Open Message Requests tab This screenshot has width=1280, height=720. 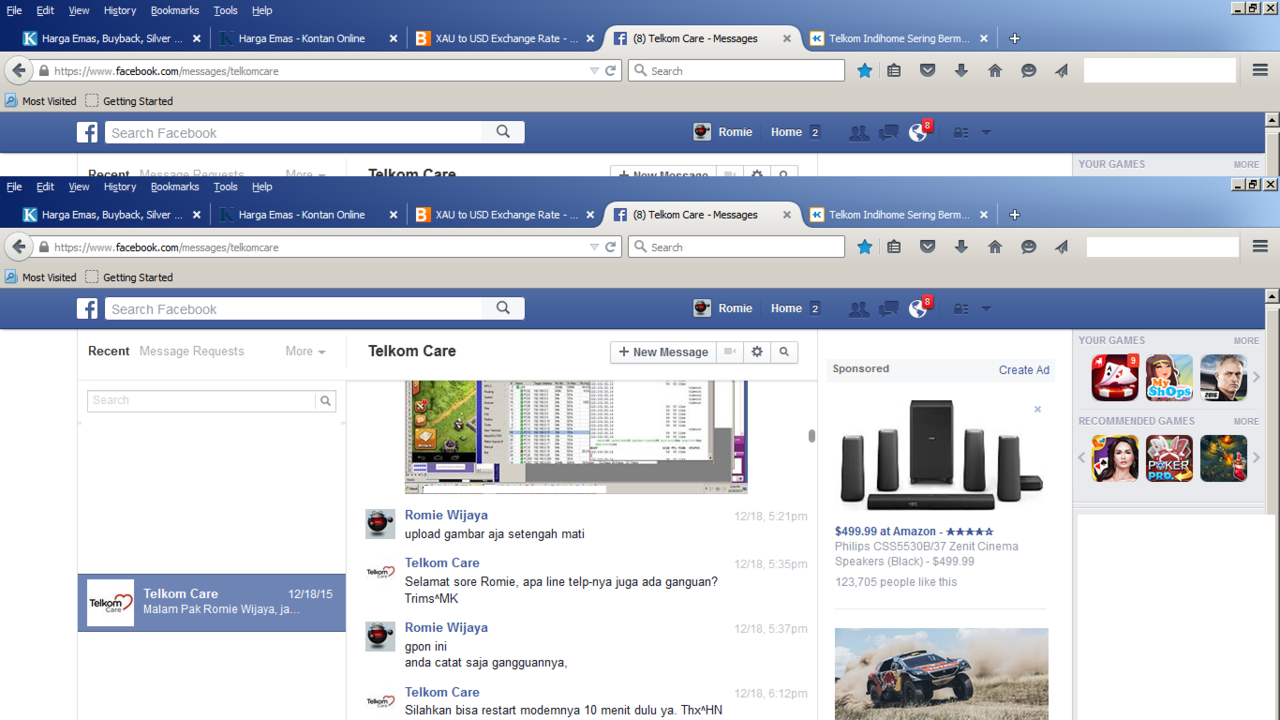[x=191, y=351]
